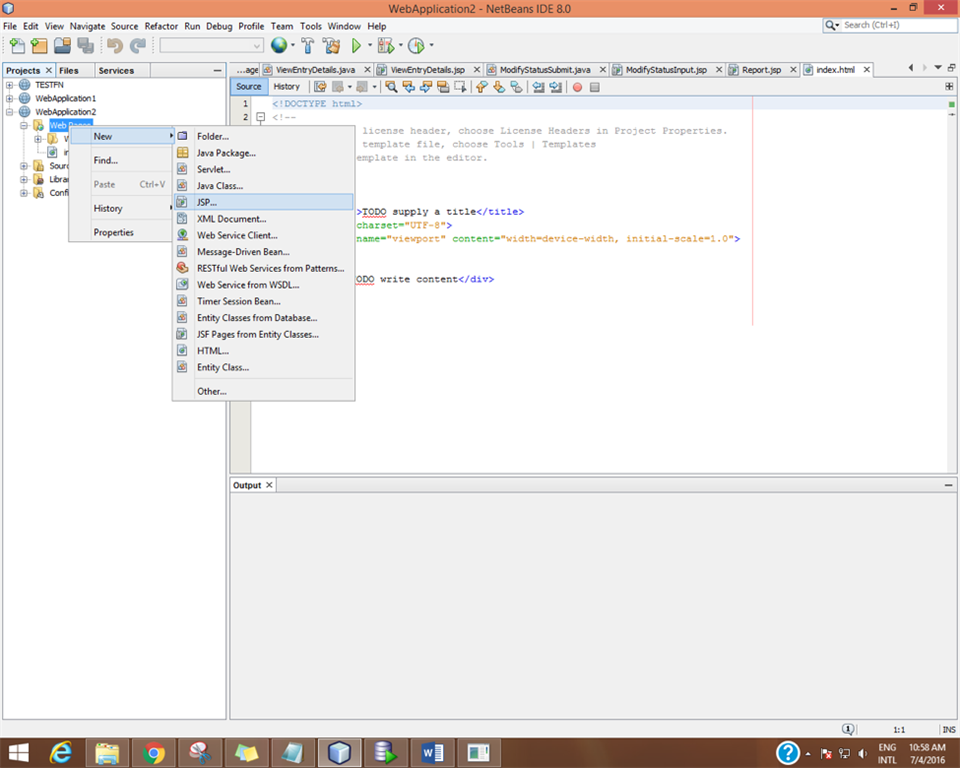Click Properties in the context menu
The height and width of the screenshot is (768, 960).
click(113, 233)
